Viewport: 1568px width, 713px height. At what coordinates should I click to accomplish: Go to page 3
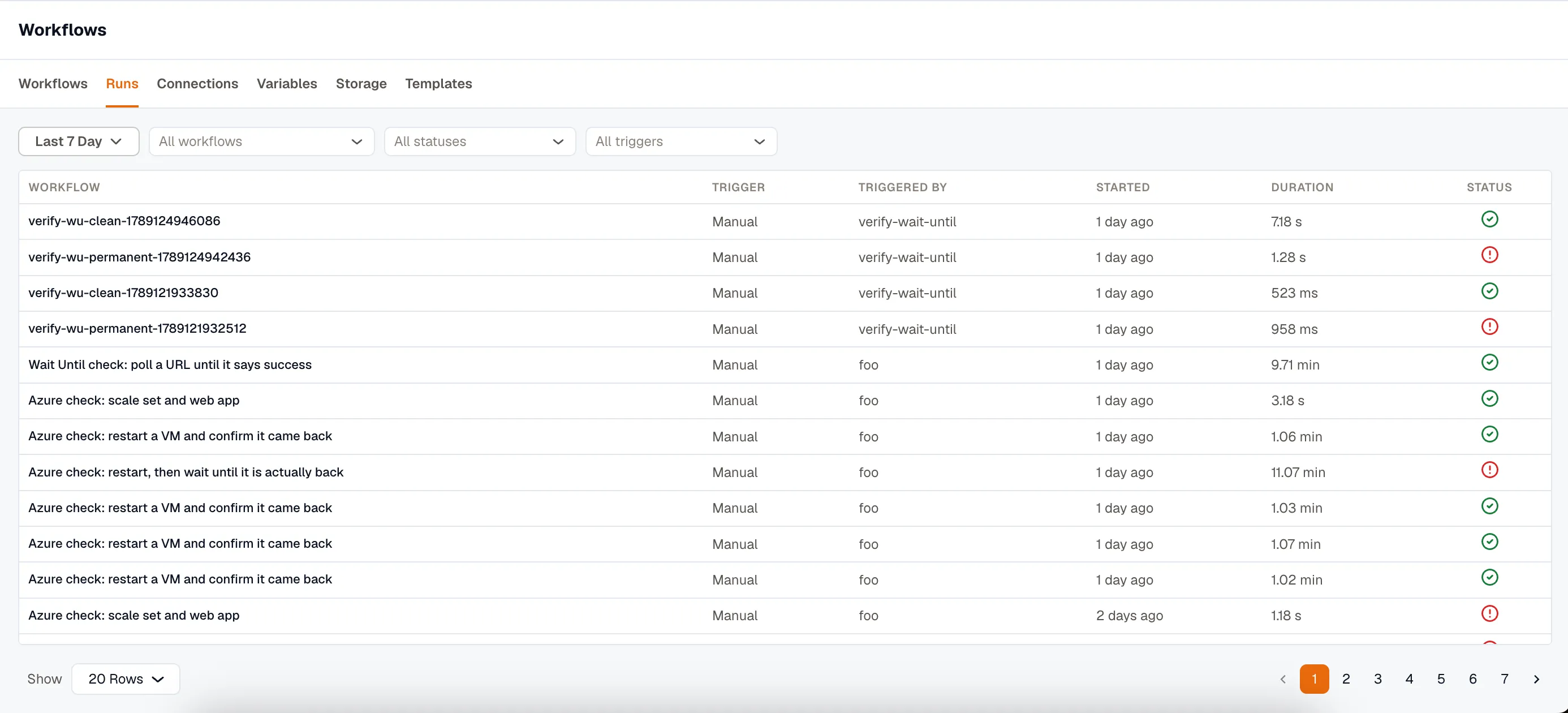[x=1377, y=679]
